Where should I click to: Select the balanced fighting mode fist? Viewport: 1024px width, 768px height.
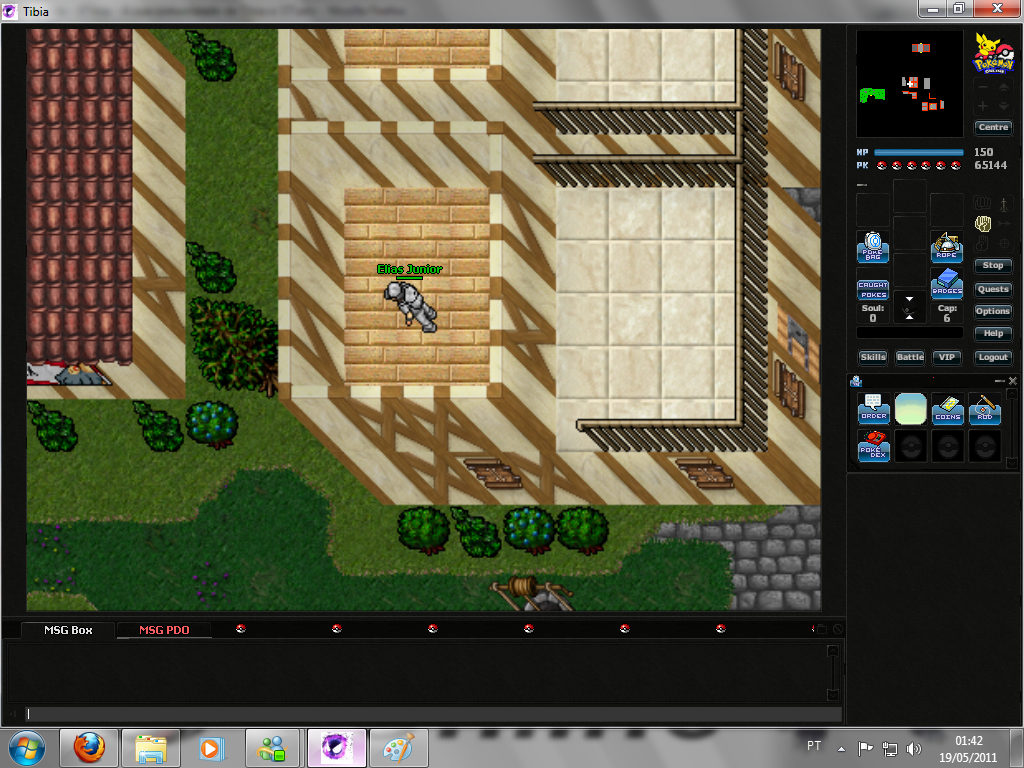[983, 224]
